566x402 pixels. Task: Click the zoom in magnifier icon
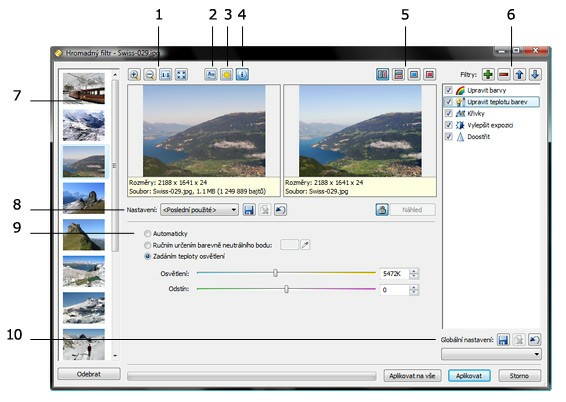(134, 75)
